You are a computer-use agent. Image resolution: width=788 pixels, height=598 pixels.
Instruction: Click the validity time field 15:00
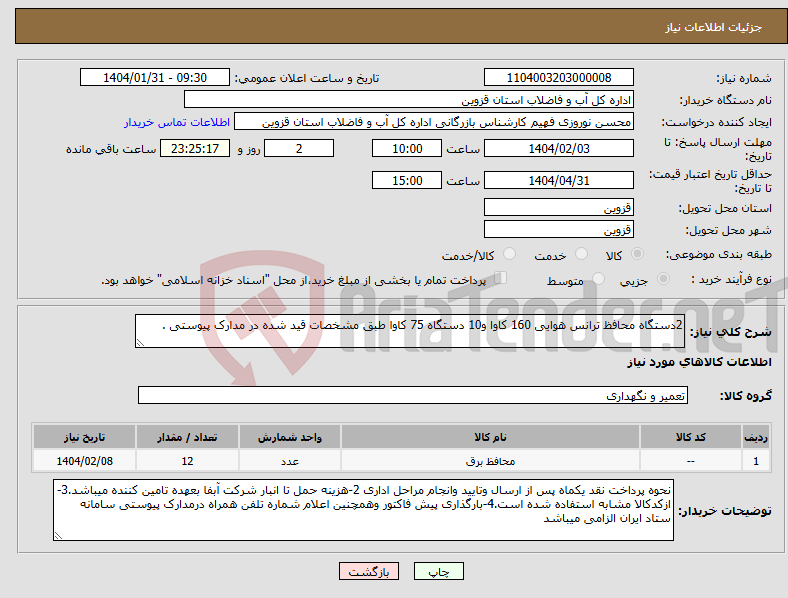click(407, 180)
